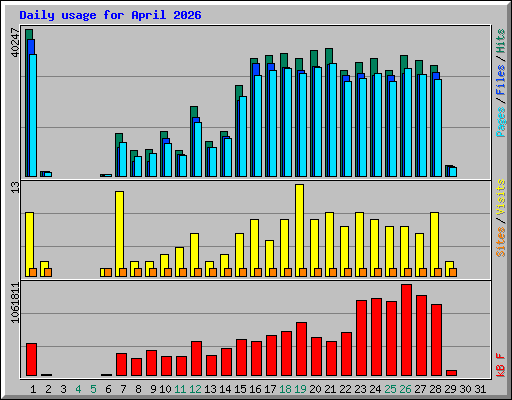Click day label 16 on the x-axis

pos(255,389)
